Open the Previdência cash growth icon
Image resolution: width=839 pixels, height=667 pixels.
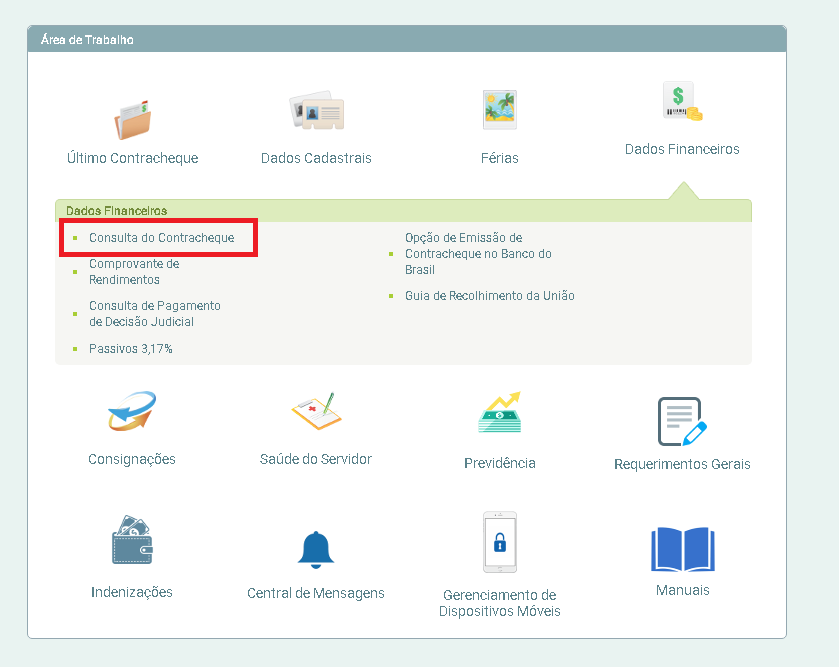(x=499, y=412)
